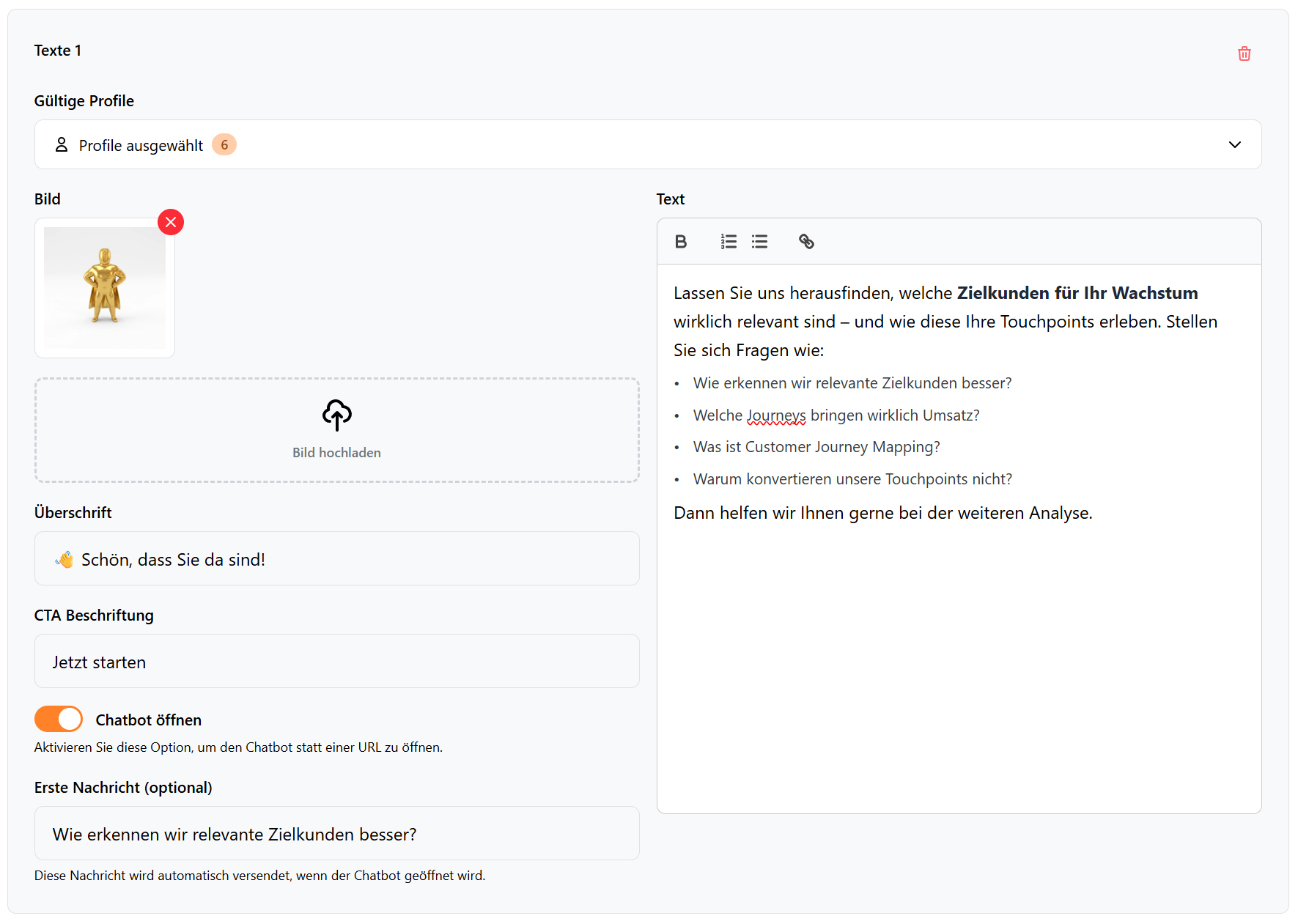Click bullet Warum konvertieren unsere Touchpoints nicht?

coord(852,479)
